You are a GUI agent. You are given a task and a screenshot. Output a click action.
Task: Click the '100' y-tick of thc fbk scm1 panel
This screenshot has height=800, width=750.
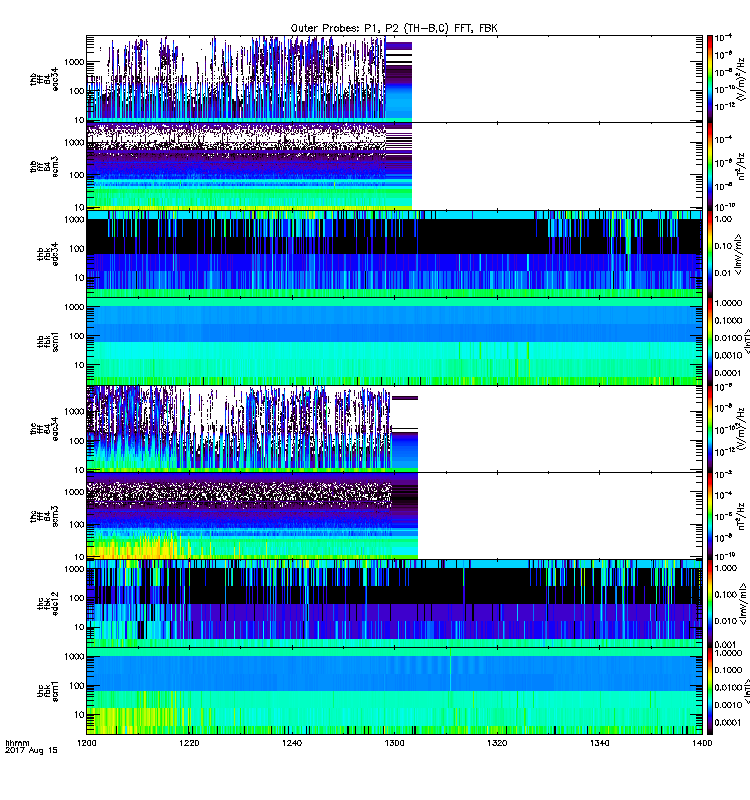point(77,686)
